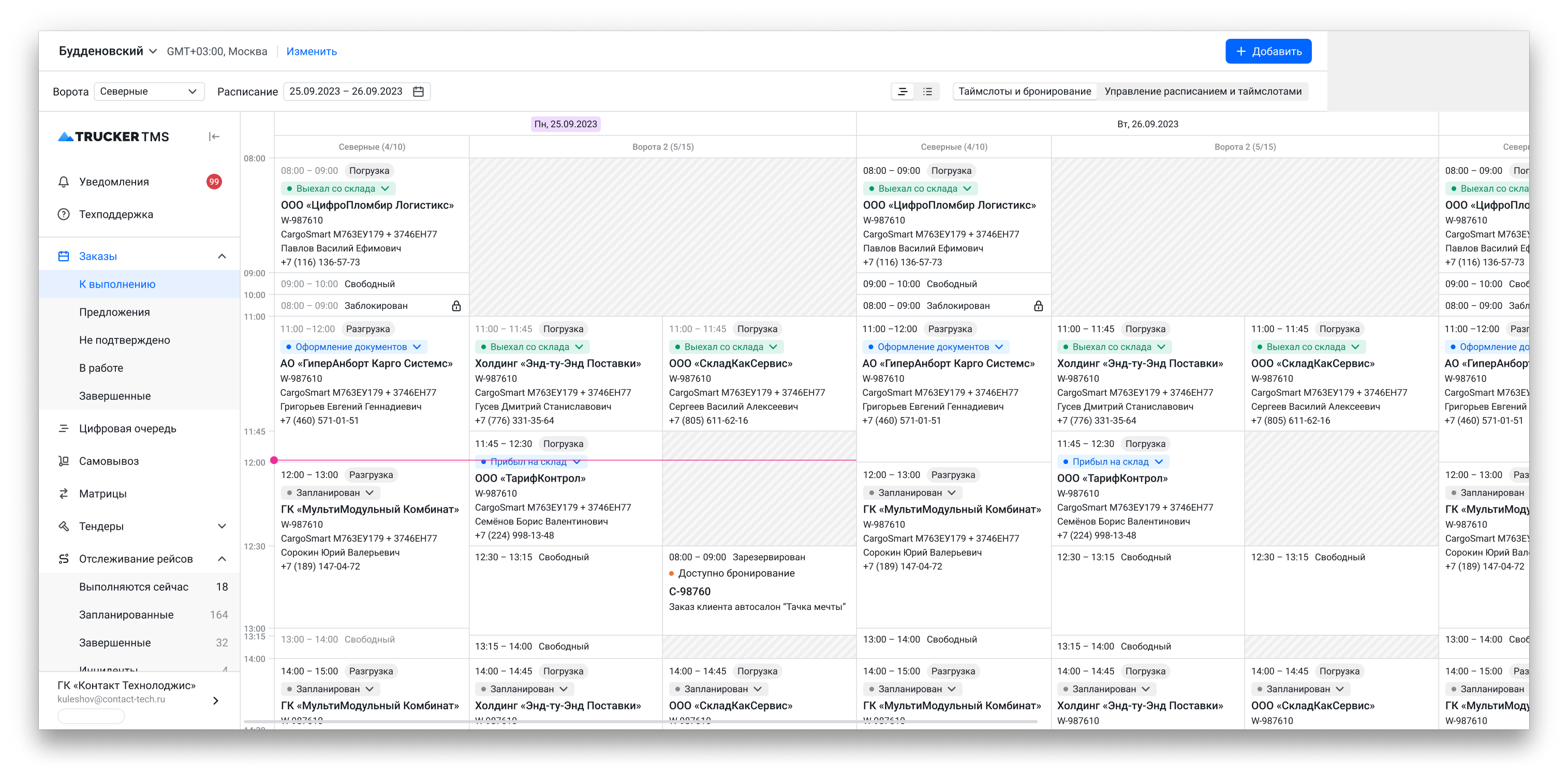Click the Изменить timezone link
This screenshot has width=1568, height=776.
(x=312, y=52)
